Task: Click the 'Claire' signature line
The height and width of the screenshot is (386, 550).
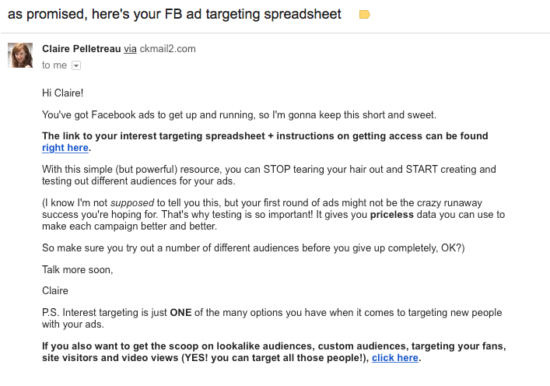Action: (55, 291)
